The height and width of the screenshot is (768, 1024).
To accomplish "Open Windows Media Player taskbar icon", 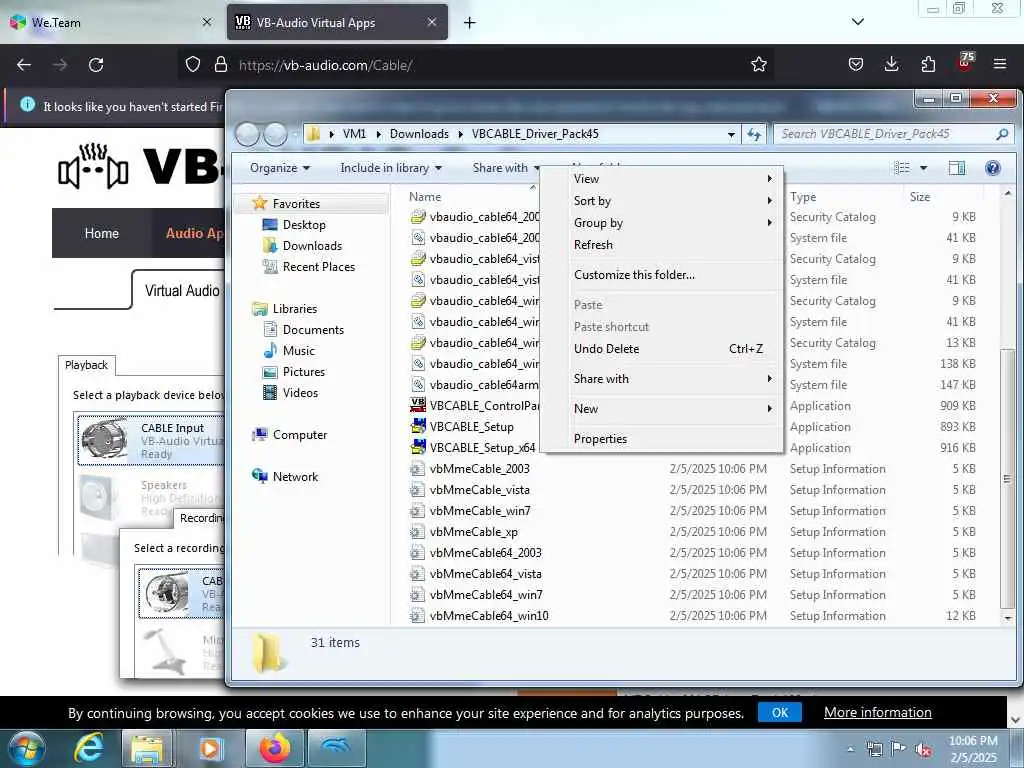I will click(210, 748).
